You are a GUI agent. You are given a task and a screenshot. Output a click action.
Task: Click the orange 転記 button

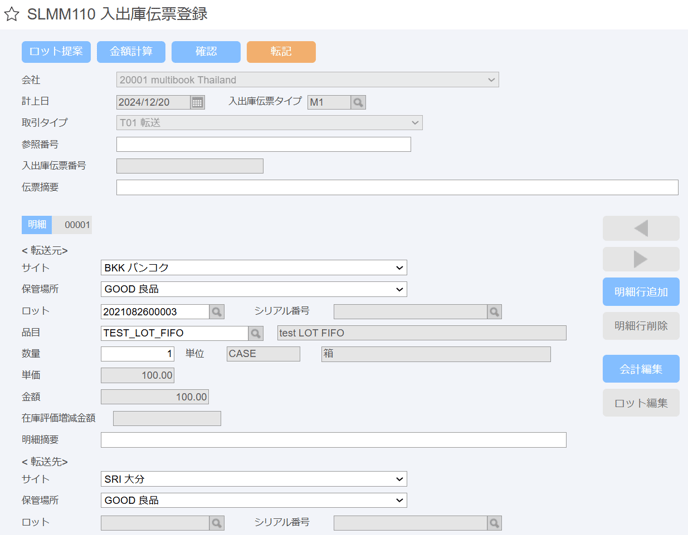[281, 52]
